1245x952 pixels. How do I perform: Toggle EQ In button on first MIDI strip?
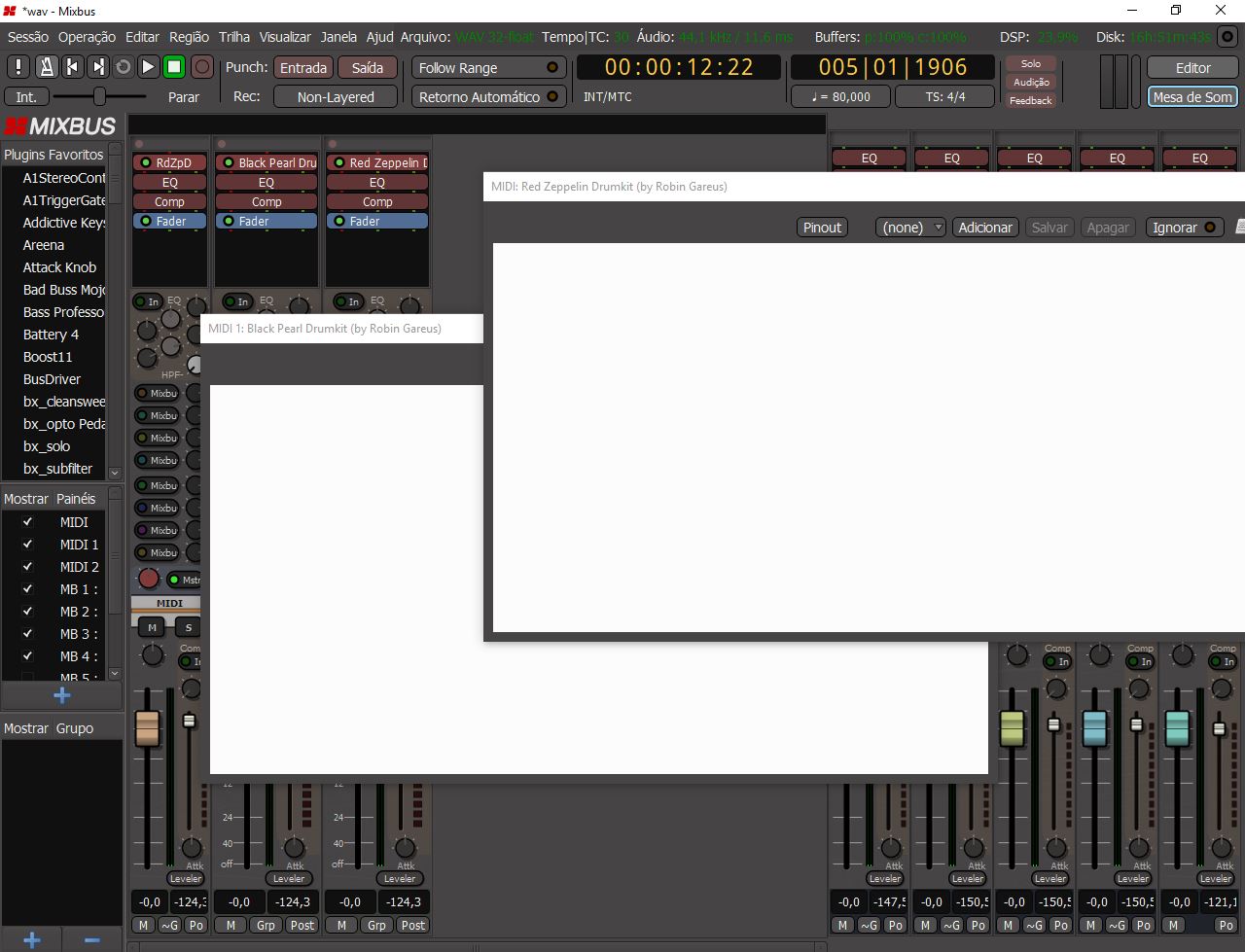tap(148, 301)
